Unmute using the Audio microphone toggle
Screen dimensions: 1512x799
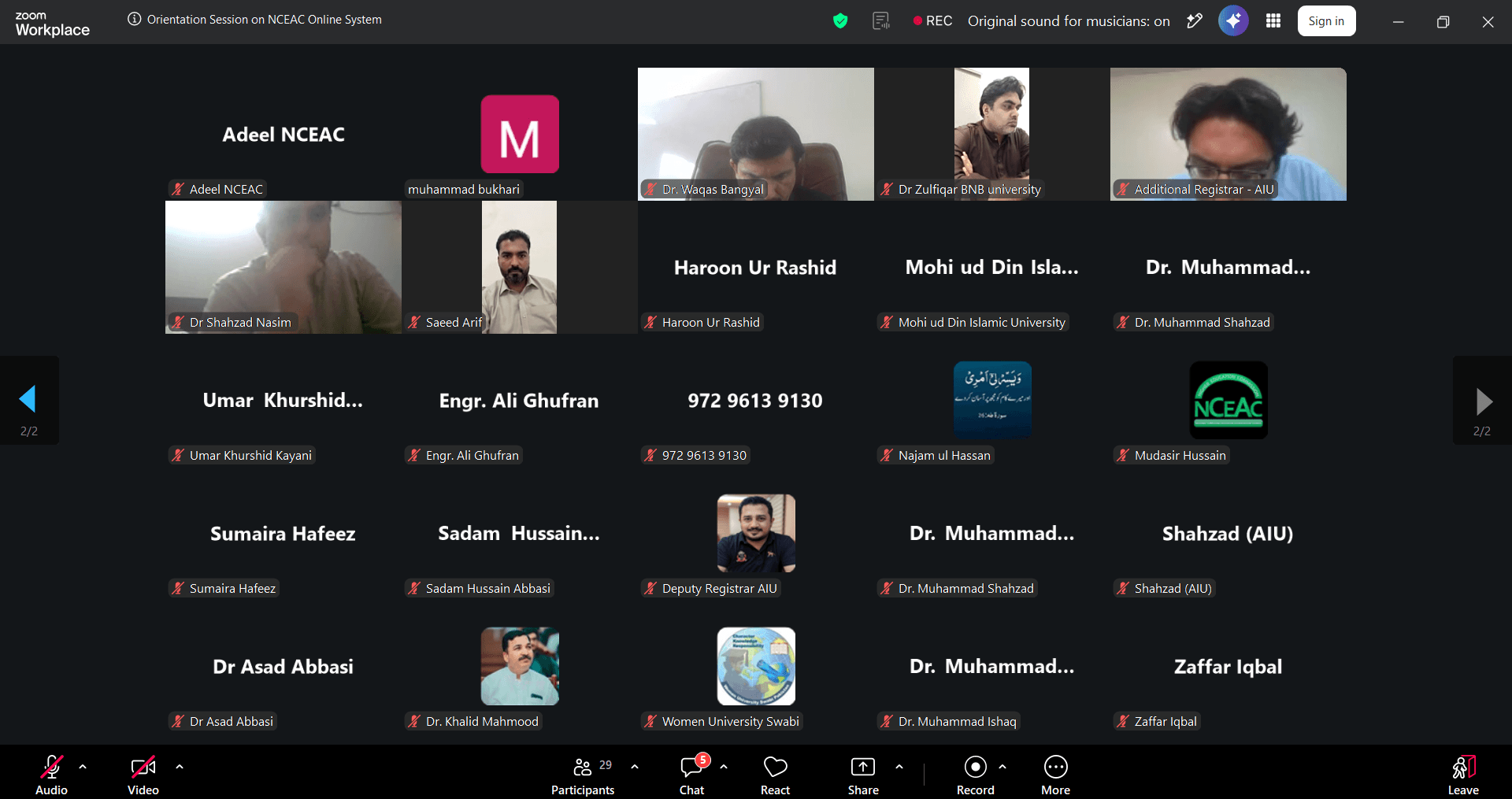point(51,767)
